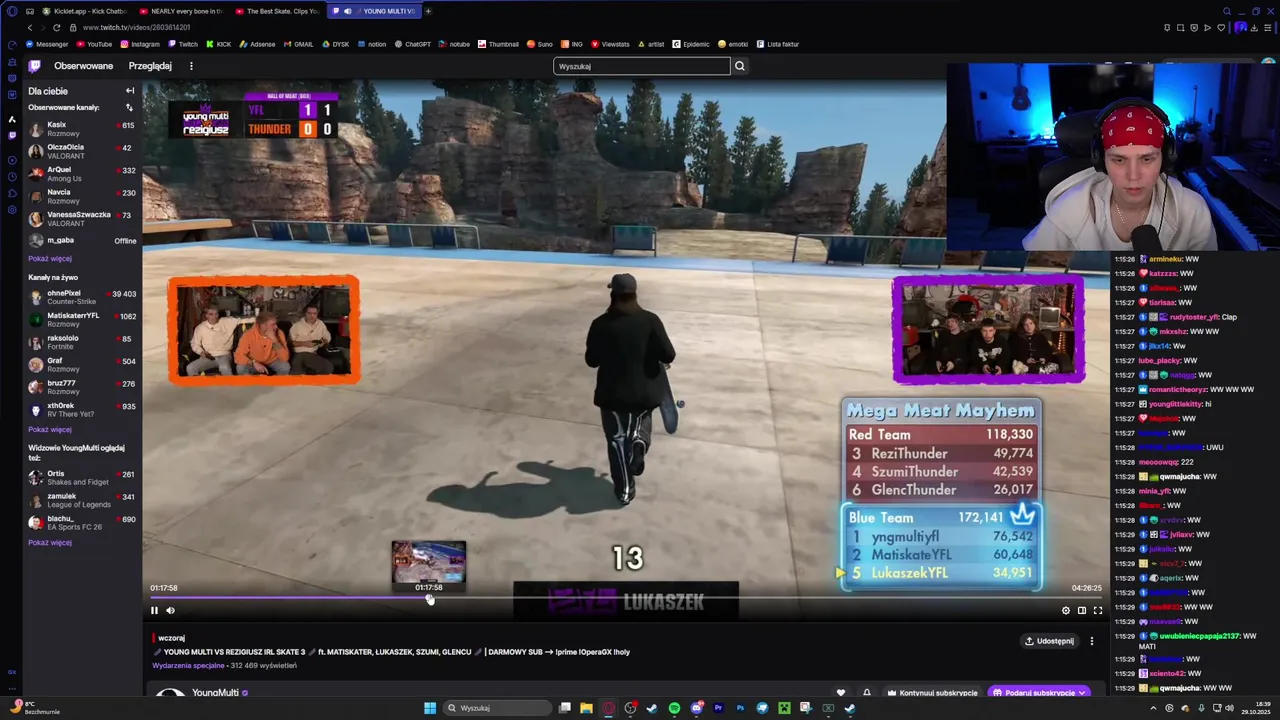Open video options three-dot menu

(1092, 641)
